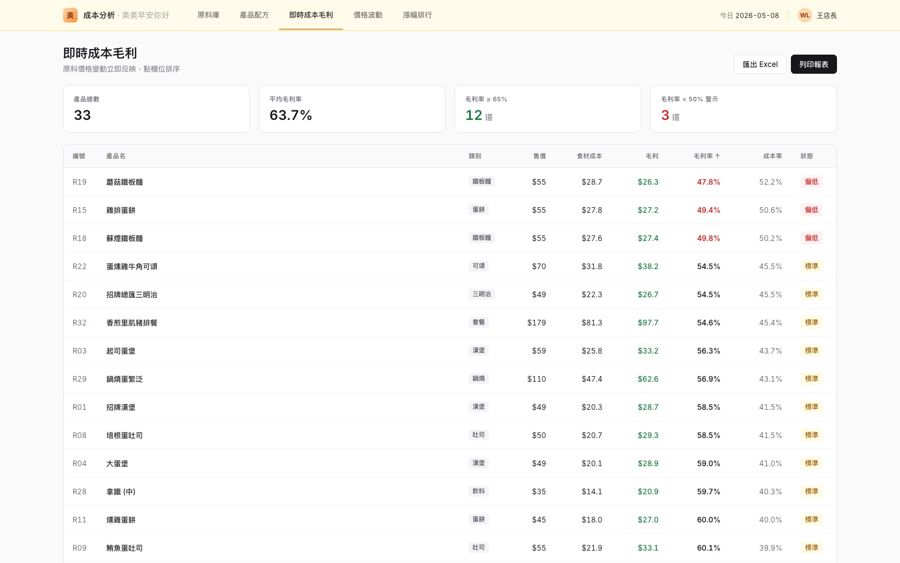
Task: Click the 套餐 category tag in row R32
Action: pyautogui.click(x=479, y=322)
